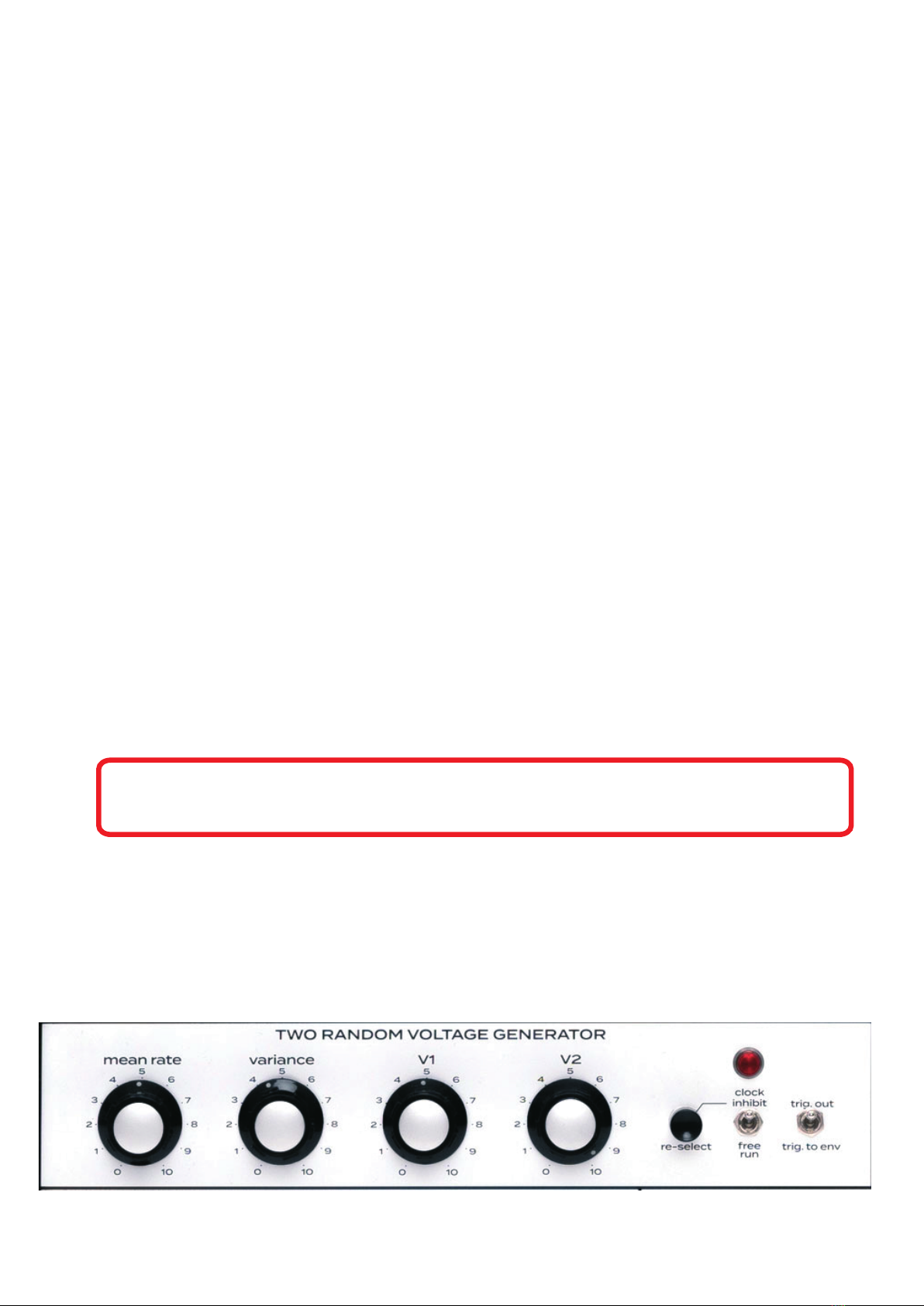Click the mean rate knob

point(140,1125)
